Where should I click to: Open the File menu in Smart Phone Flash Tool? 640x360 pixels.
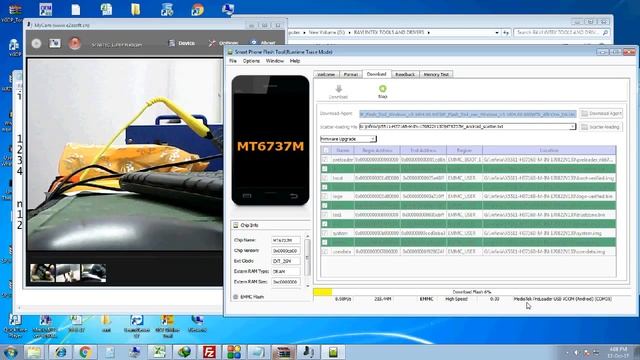[233, 61]
